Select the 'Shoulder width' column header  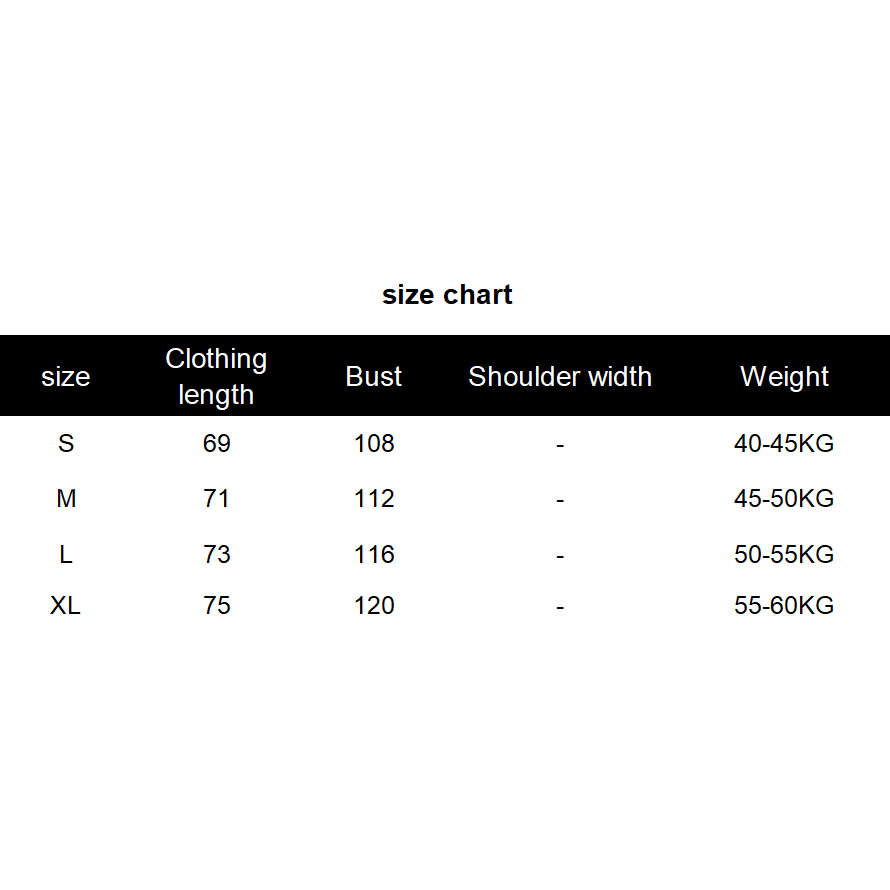pyautogui.click(x=560, y=377)
